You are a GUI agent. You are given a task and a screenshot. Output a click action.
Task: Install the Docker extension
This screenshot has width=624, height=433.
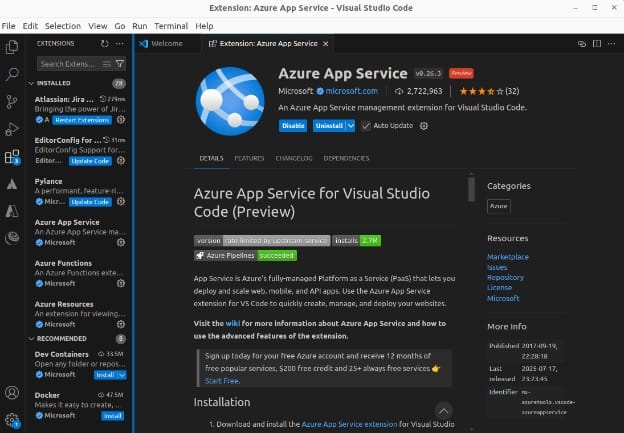pyautogui.click(x=113, y=416)
